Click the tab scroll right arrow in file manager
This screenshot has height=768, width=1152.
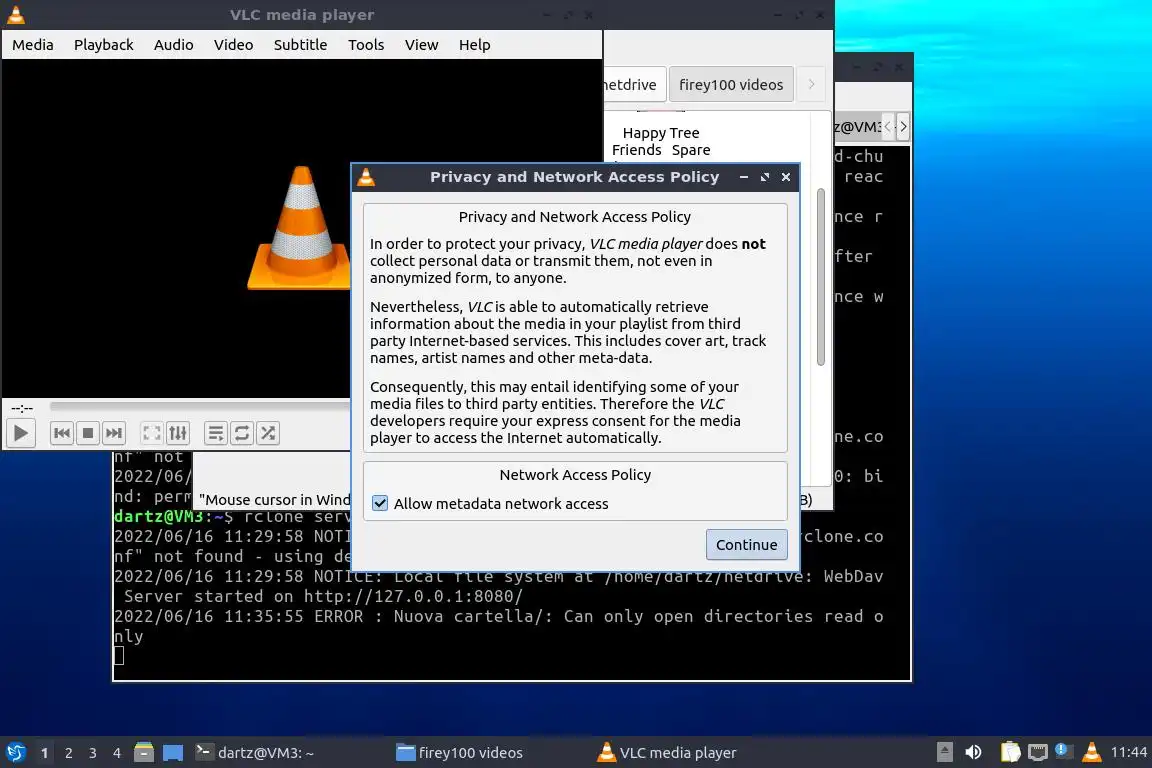coord(811,85)
